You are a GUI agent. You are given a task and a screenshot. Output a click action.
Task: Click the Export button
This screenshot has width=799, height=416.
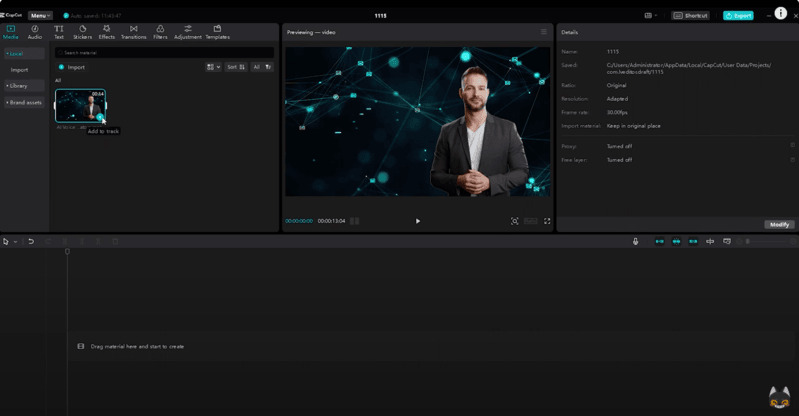click(x=738, y=16)
